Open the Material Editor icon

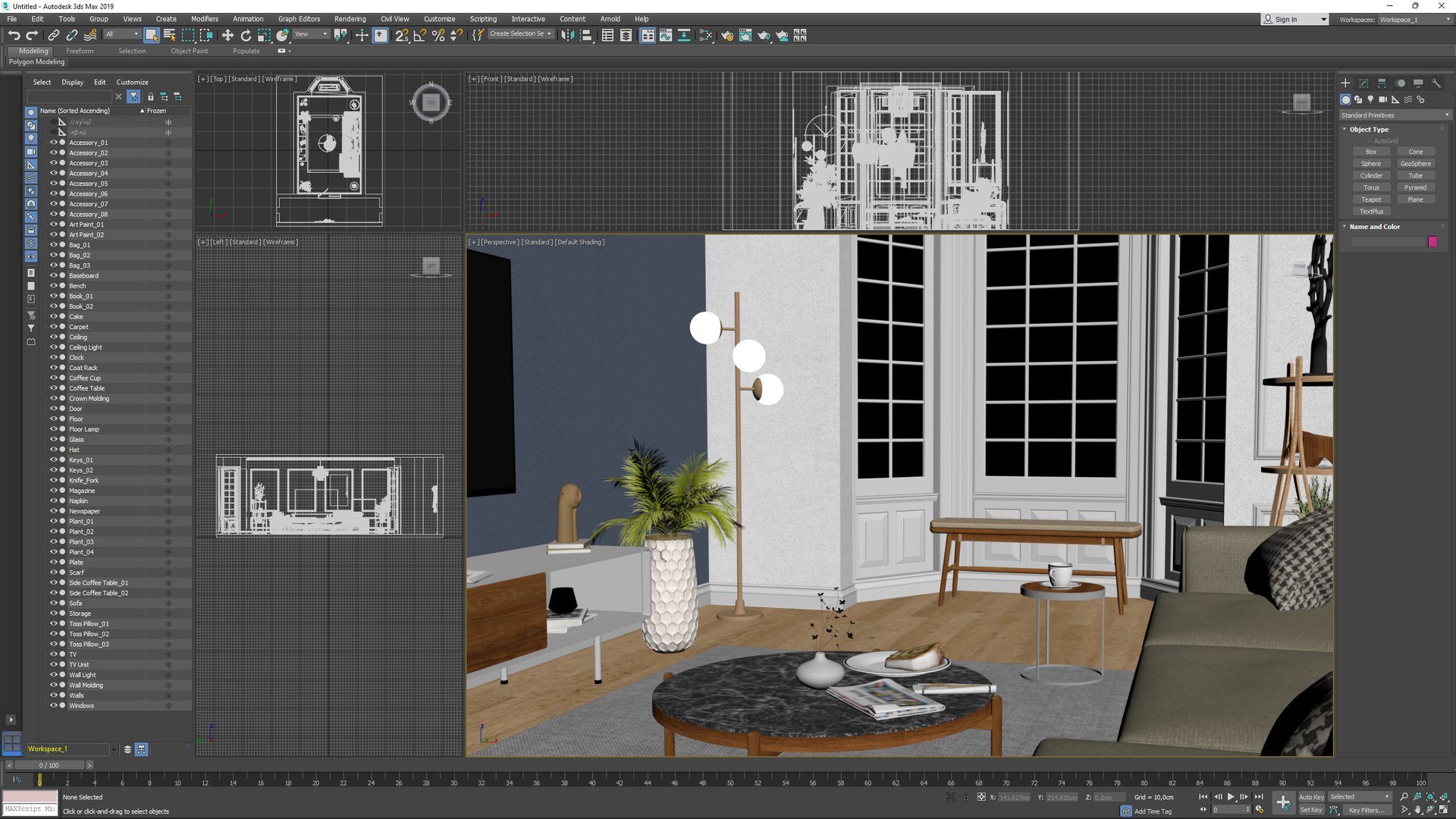pyautogui.click(x=705, y=35)
